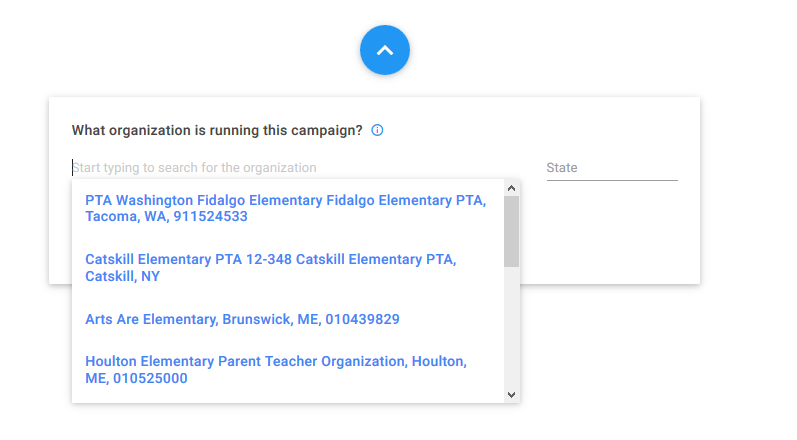
Task: Click the underline beneath the State field
Action: (x=612, y=180)
